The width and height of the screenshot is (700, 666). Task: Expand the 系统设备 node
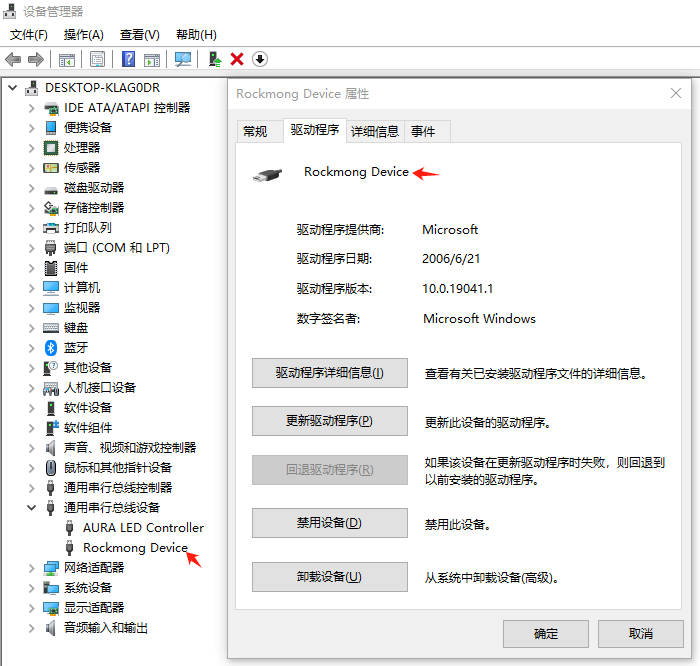tap(31, 588)
